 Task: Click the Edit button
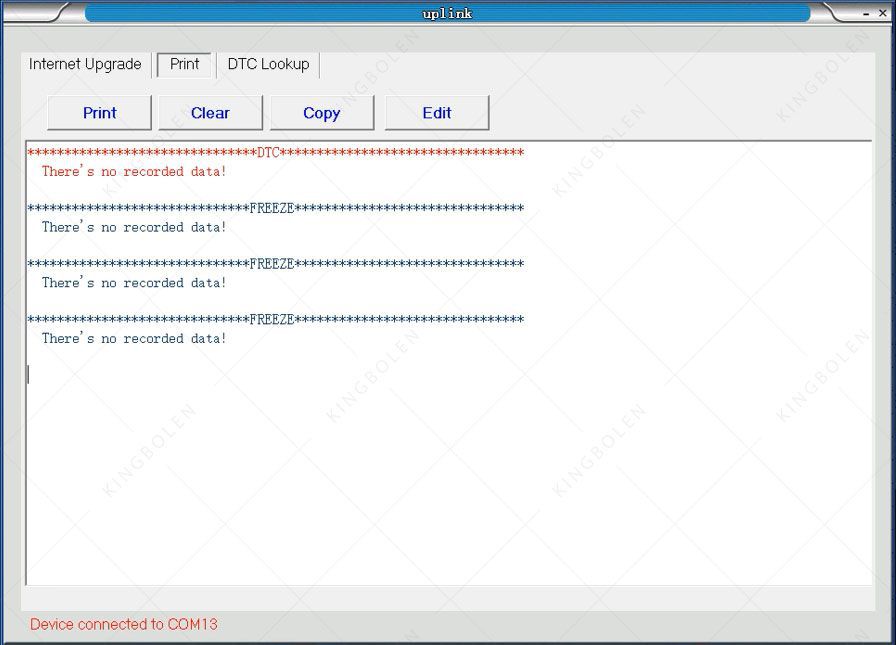[x=437, y=113]
